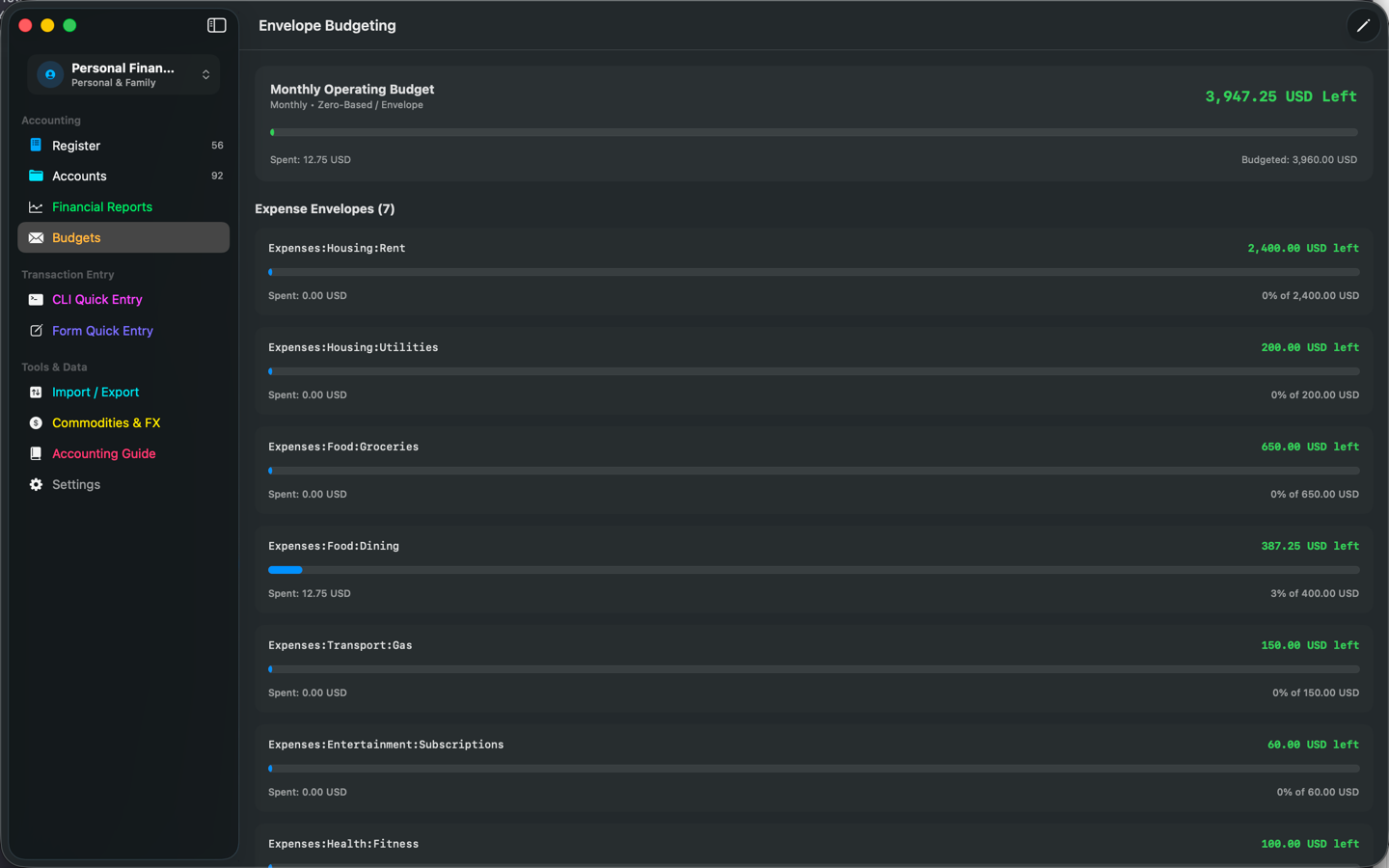Open Register via its book icon
Image resolution: width=1389 pixels, height=868 pixels.
pos(36,145)
